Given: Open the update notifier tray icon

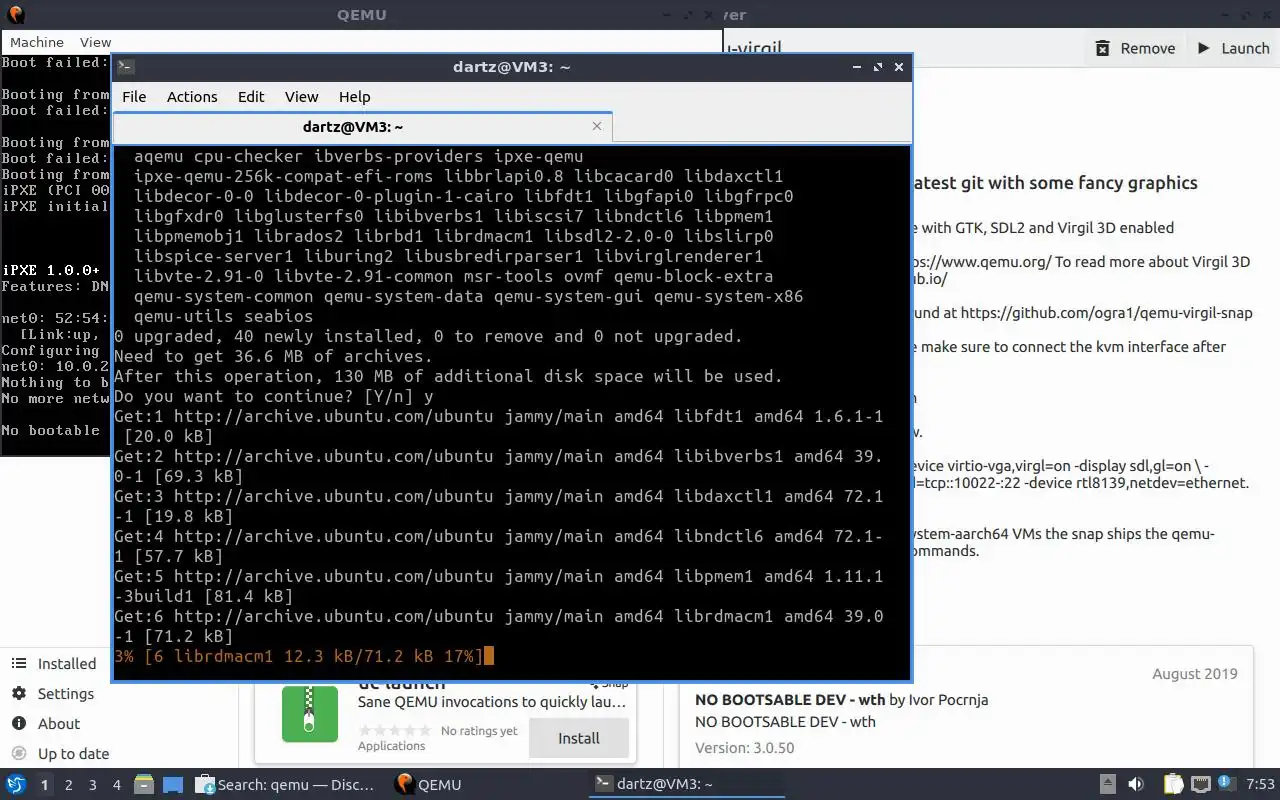Looking at the screenshot, I should point(1227,784).
